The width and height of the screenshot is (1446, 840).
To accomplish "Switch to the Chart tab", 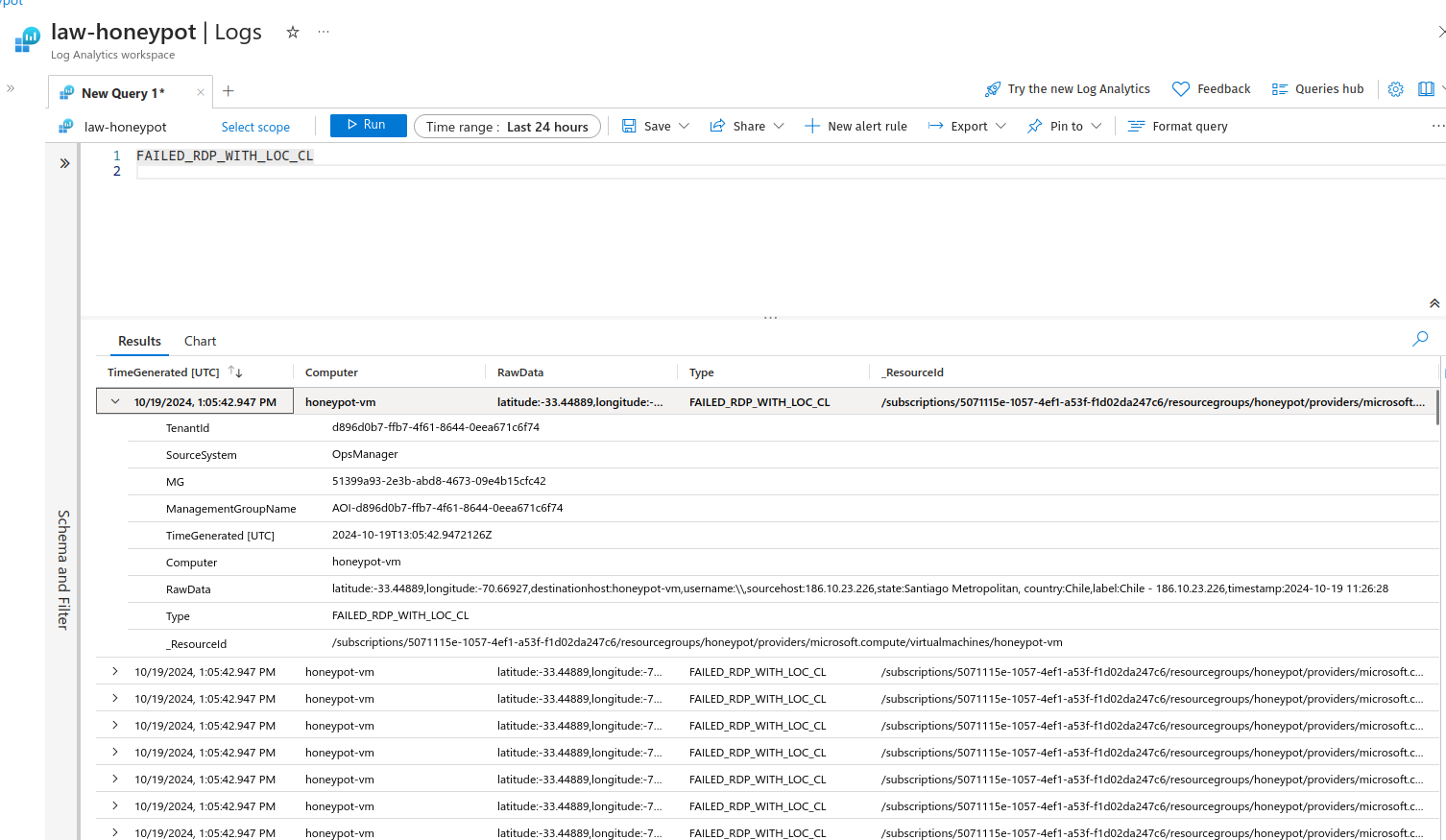I will coord(200,341).
